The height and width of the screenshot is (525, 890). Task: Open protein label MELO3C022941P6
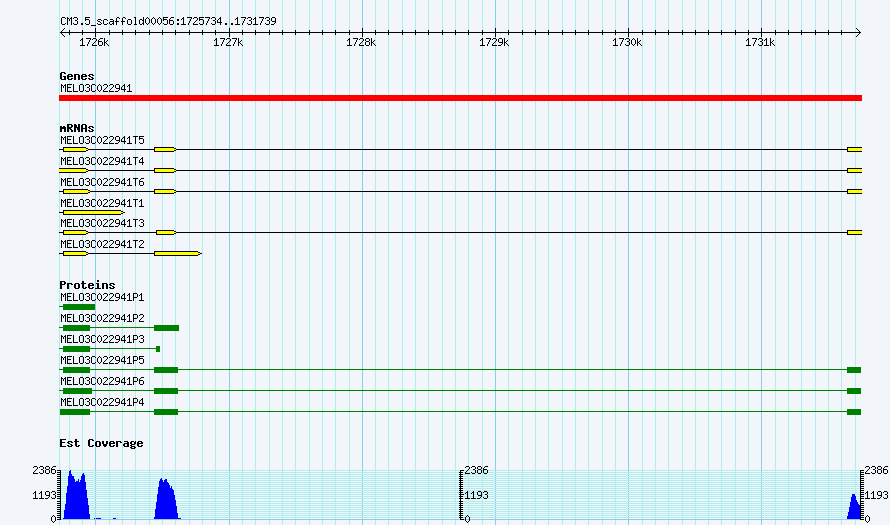102,381
